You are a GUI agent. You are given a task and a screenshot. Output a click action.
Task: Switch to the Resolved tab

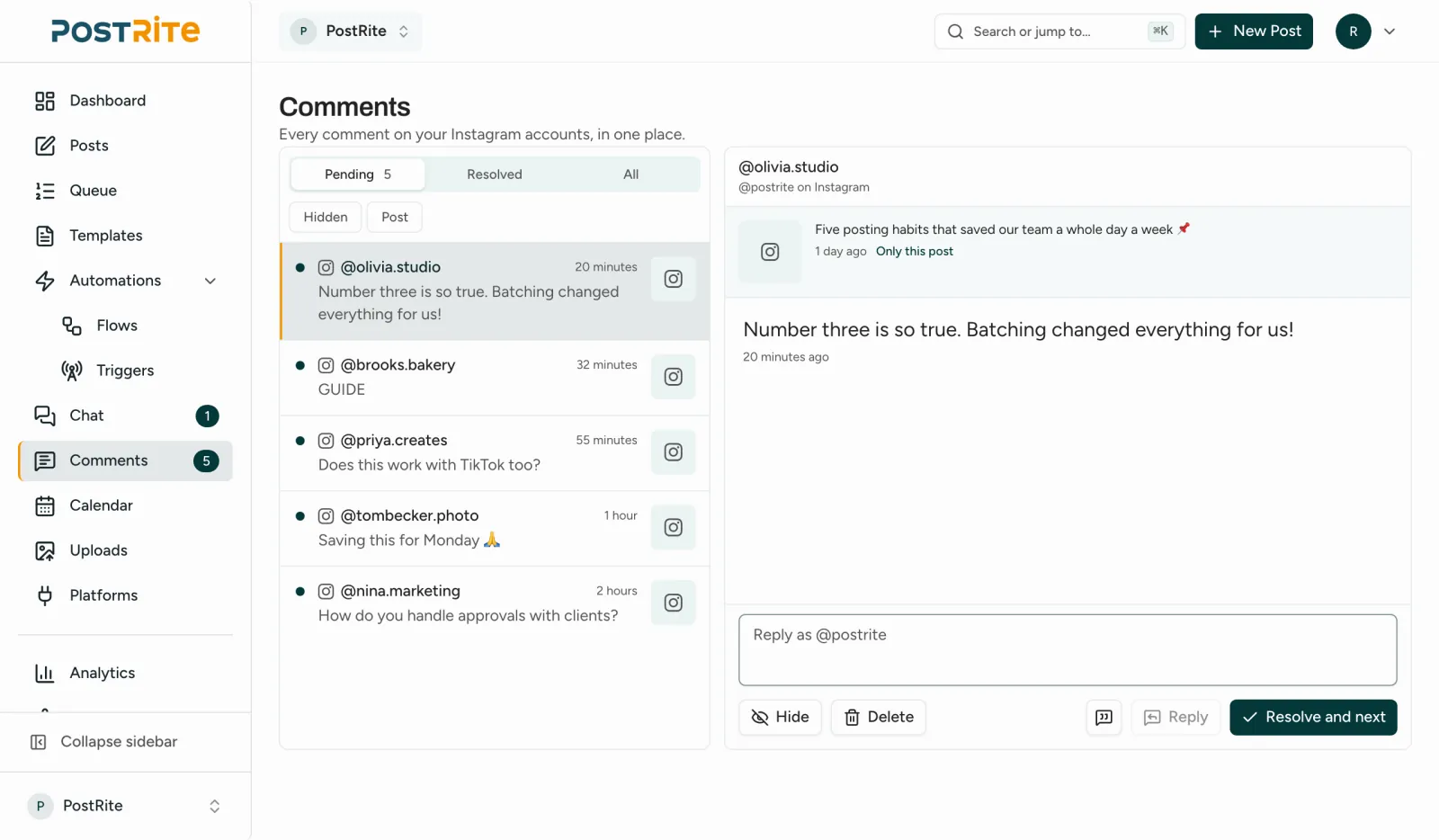495,174
